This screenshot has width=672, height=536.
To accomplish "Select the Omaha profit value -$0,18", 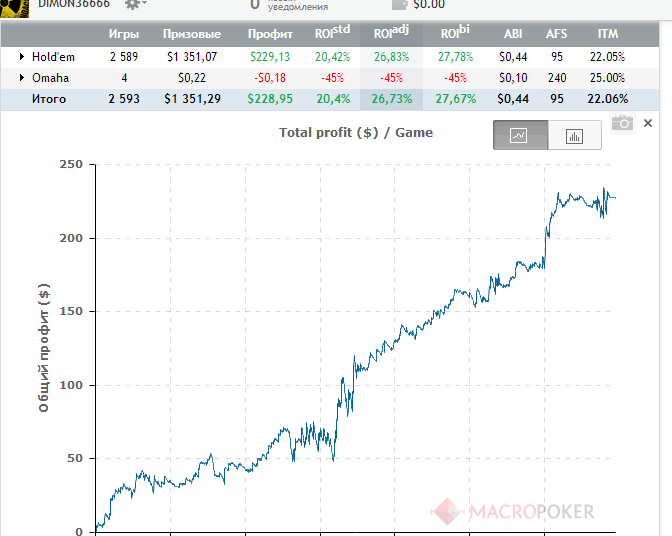I will pyautogui.click(x=270, y=78).
